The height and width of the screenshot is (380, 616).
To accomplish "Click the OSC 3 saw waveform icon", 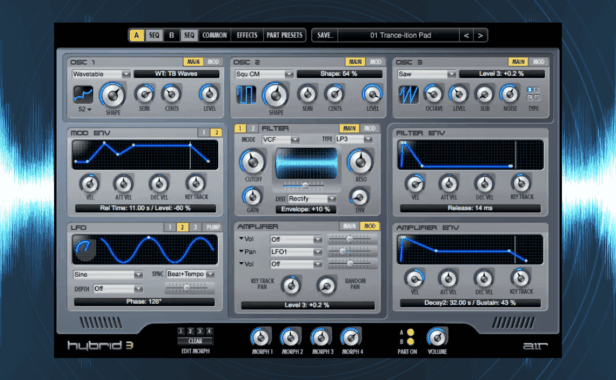I will pos(409,95).
